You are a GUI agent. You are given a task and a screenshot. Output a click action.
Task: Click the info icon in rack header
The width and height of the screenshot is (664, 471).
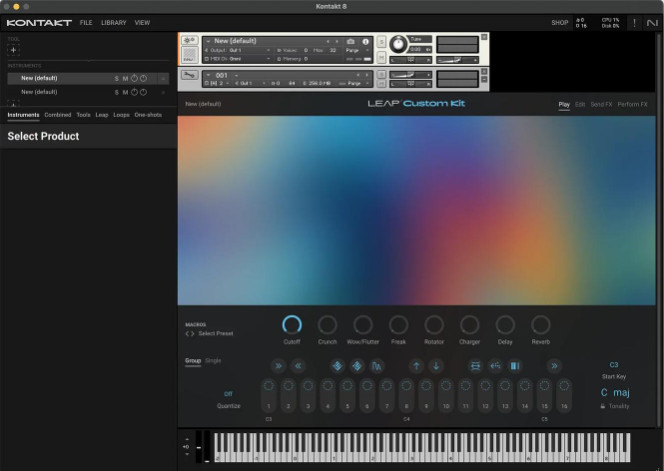(365, 42)
